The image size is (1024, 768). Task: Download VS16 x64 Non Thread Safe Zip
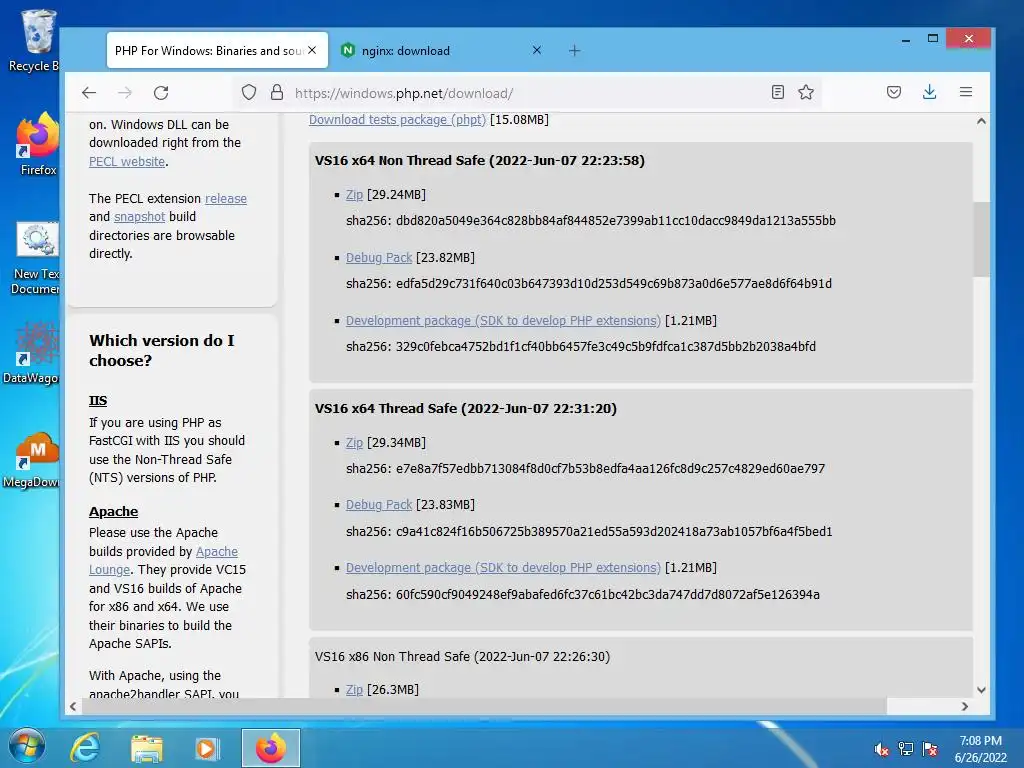click(x=354, y=195)
